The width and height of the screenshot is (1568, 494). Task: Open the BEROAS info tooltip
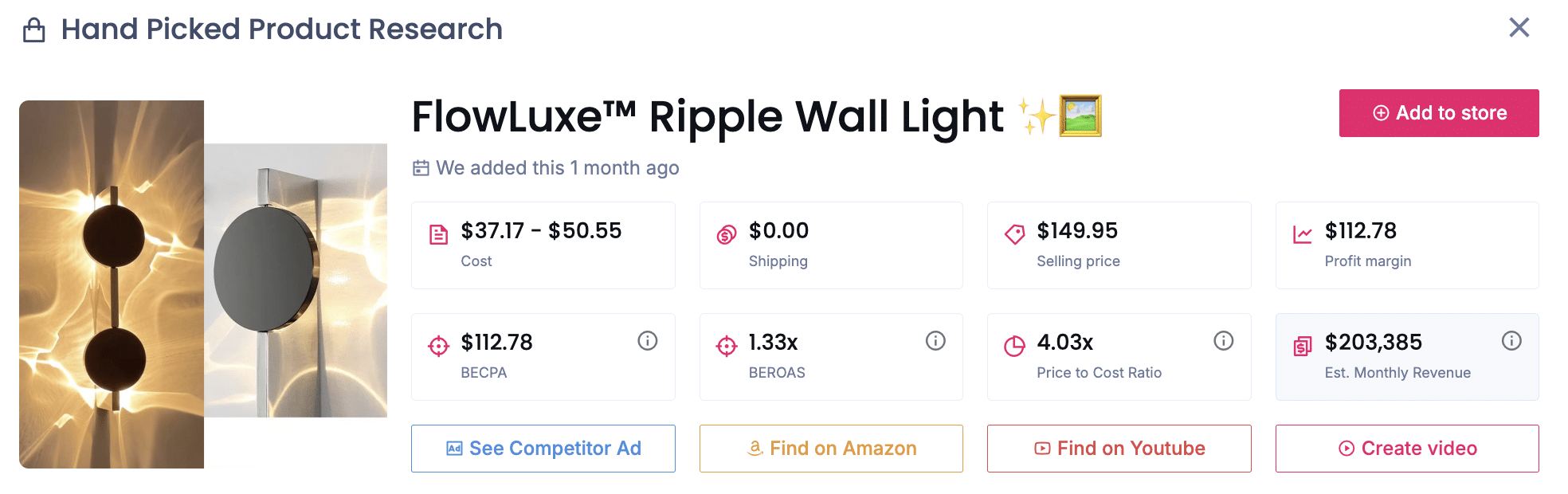pos(935,340)
